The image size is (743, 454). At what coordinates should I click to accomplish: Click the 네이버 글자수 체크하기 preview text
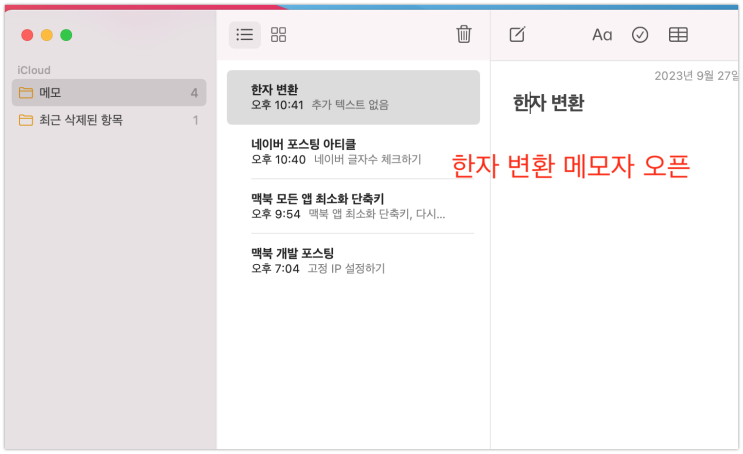pos(368,159)
